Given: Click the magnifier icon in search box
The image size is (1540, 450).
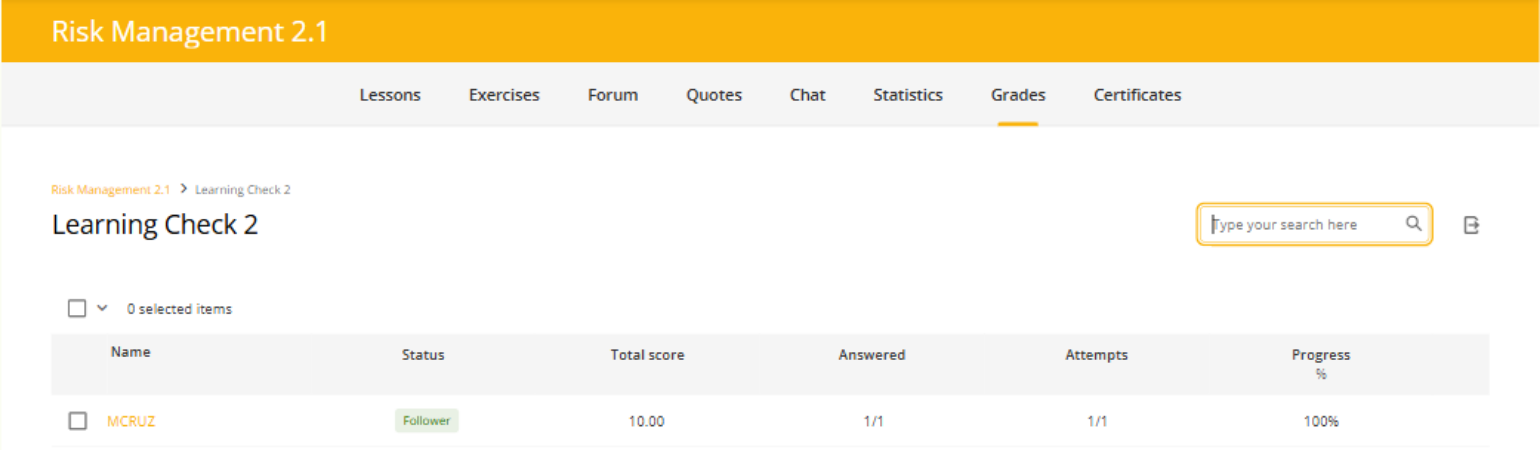Looking at the screenshot, I should 1413,224.
